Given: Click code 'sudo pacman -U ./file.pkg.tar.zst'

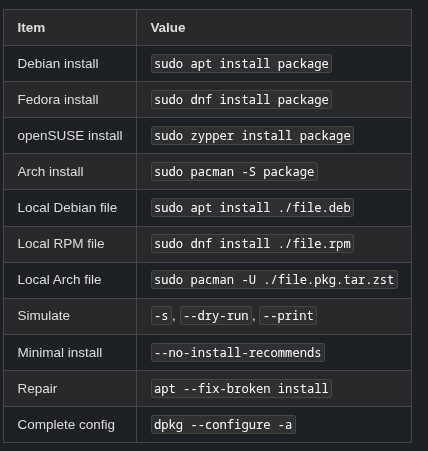Looking at the screenshot, I should pos(274,280).
